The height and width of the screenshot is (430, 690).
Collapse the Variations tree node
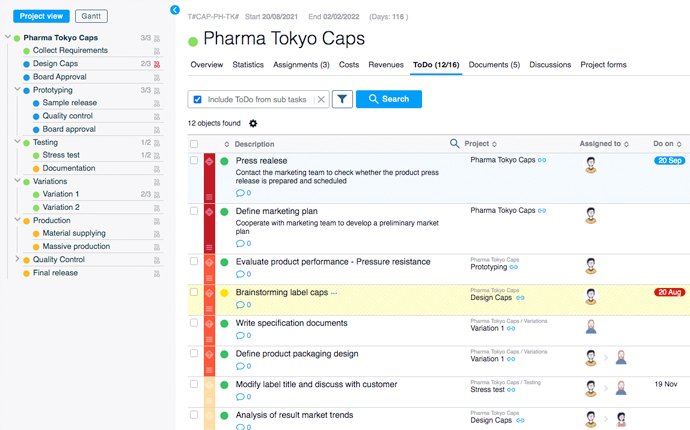[18, 181]
